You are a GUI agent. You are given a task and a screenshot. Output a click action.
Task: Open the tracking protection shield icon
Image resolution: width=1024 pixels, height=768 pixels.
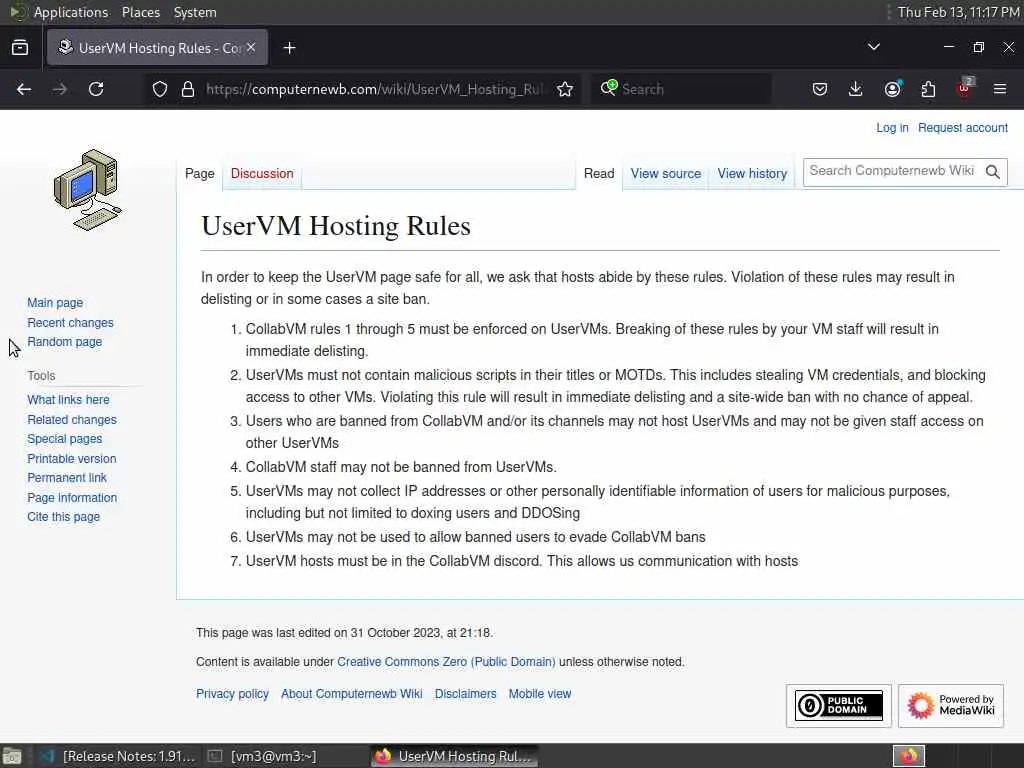[160, 89]
